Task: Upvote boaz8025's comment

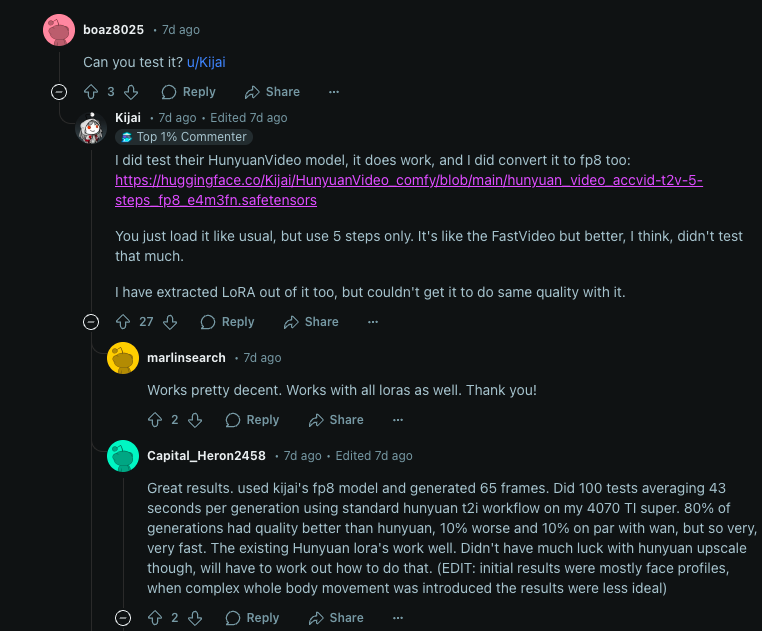Action: tap(91, 92)
